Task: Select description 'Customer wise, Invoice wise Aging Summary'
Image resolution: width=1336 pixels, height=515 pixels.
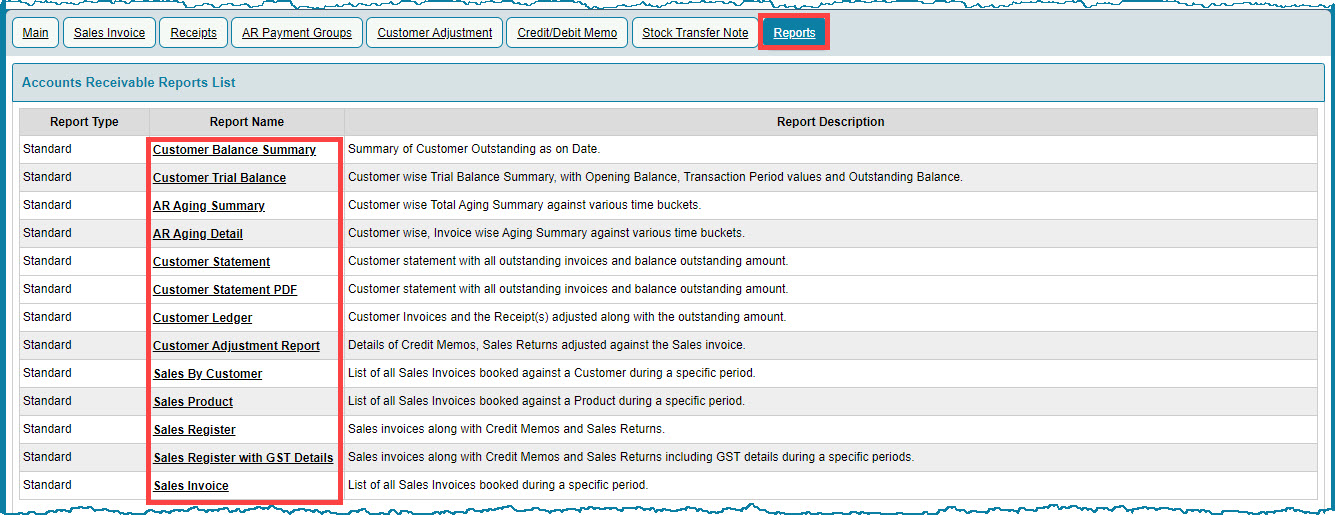Action: tap(546, 233)
